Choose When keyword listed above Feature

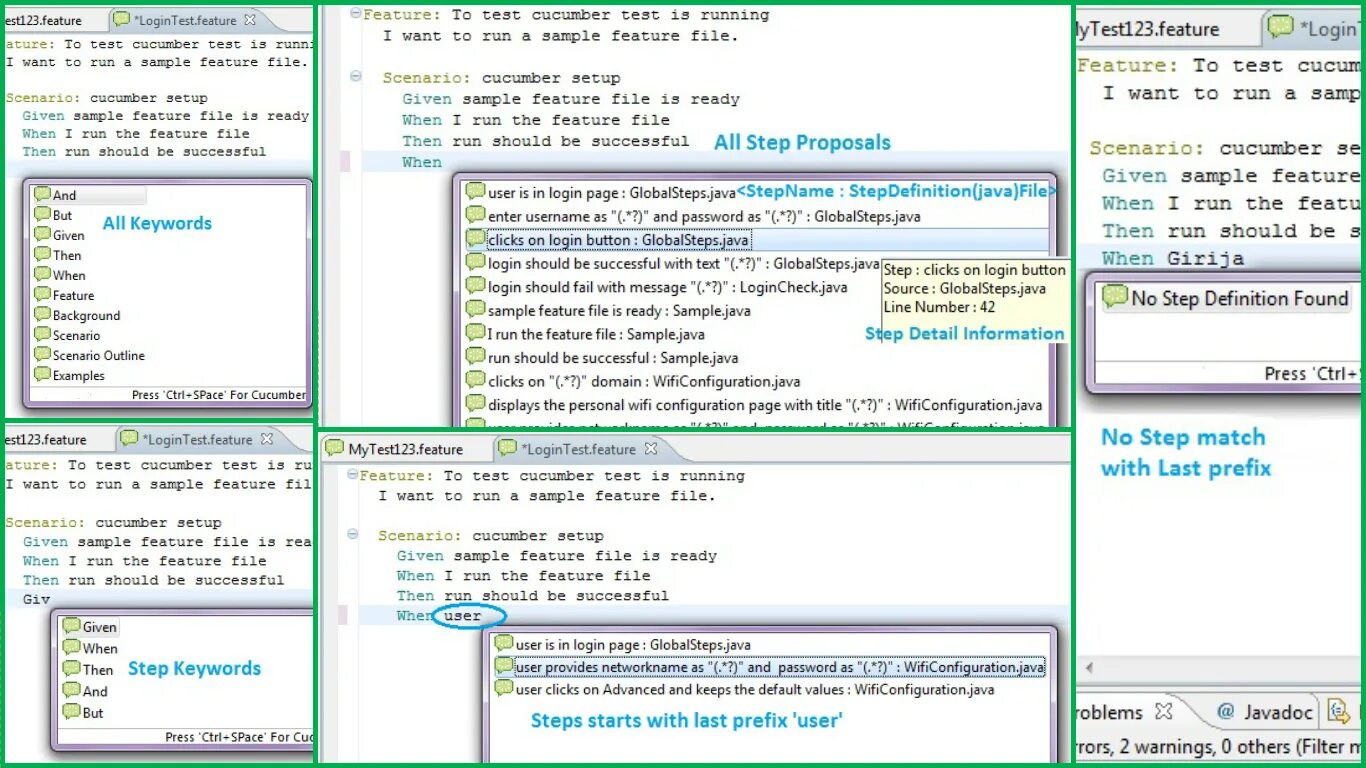[69, 275]
